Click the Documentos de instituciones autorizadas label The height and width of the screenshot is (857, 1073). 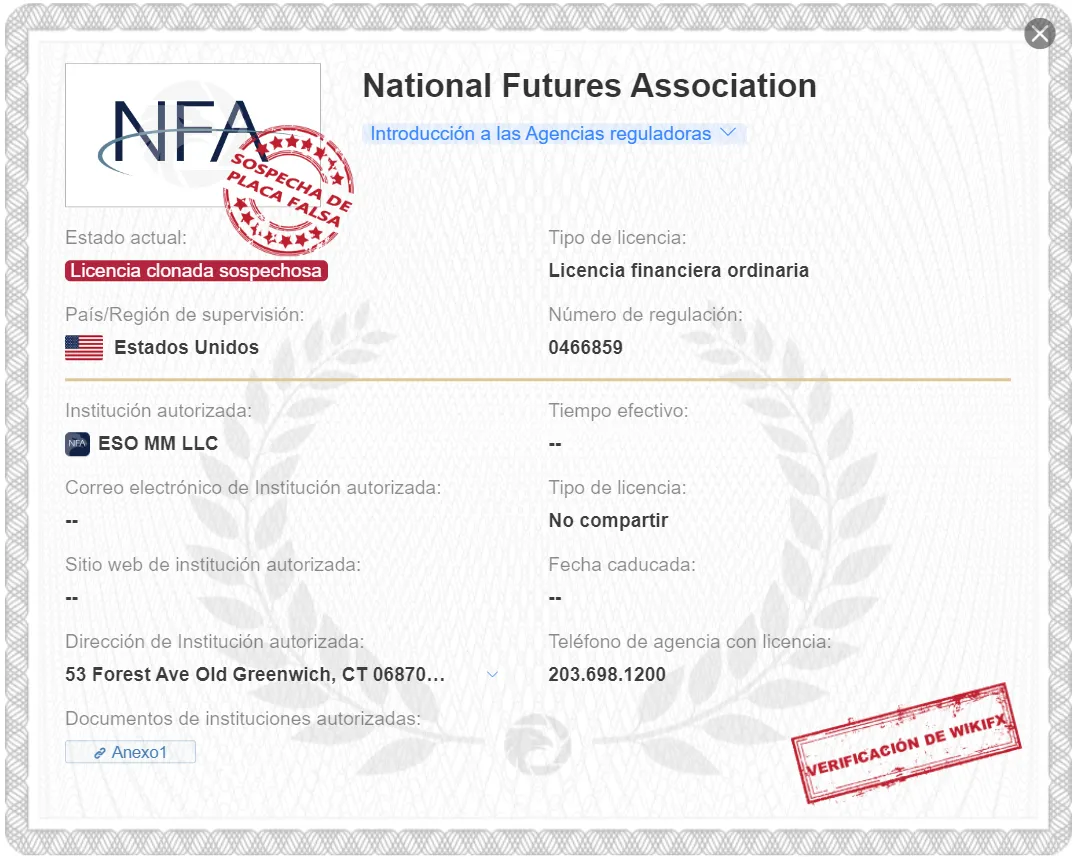(243, 719)
